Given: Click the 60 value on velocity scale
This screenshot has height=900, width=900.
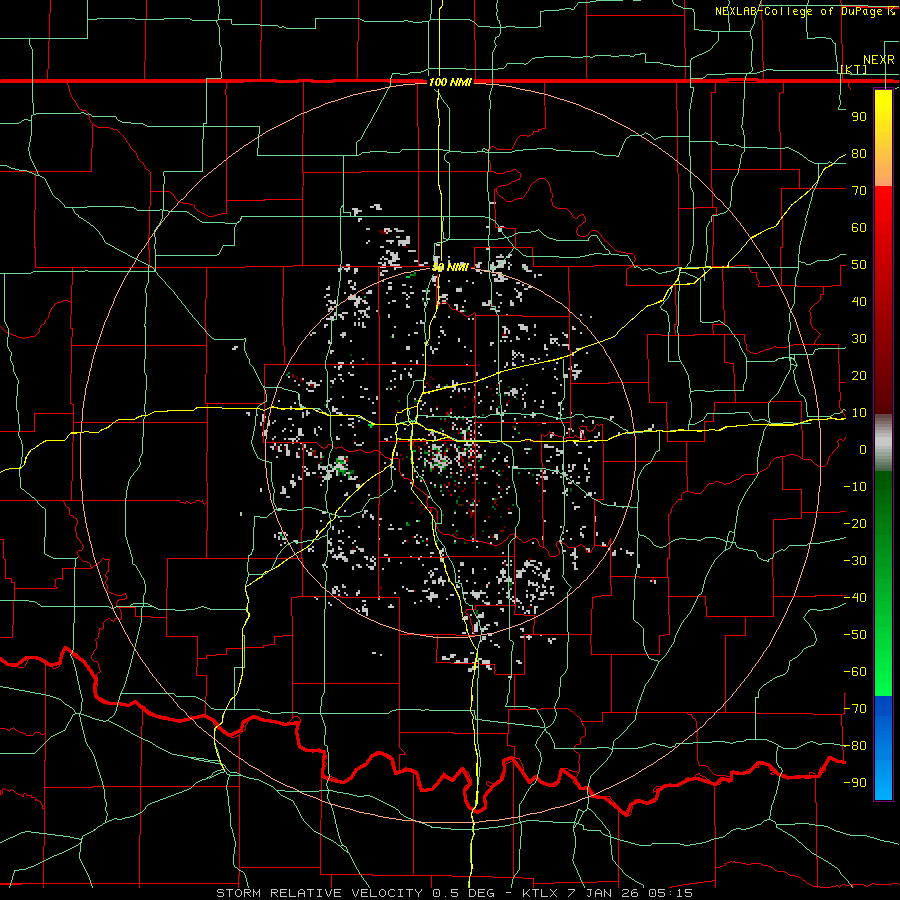Looking at the screenshot, I should click(859, 228).
